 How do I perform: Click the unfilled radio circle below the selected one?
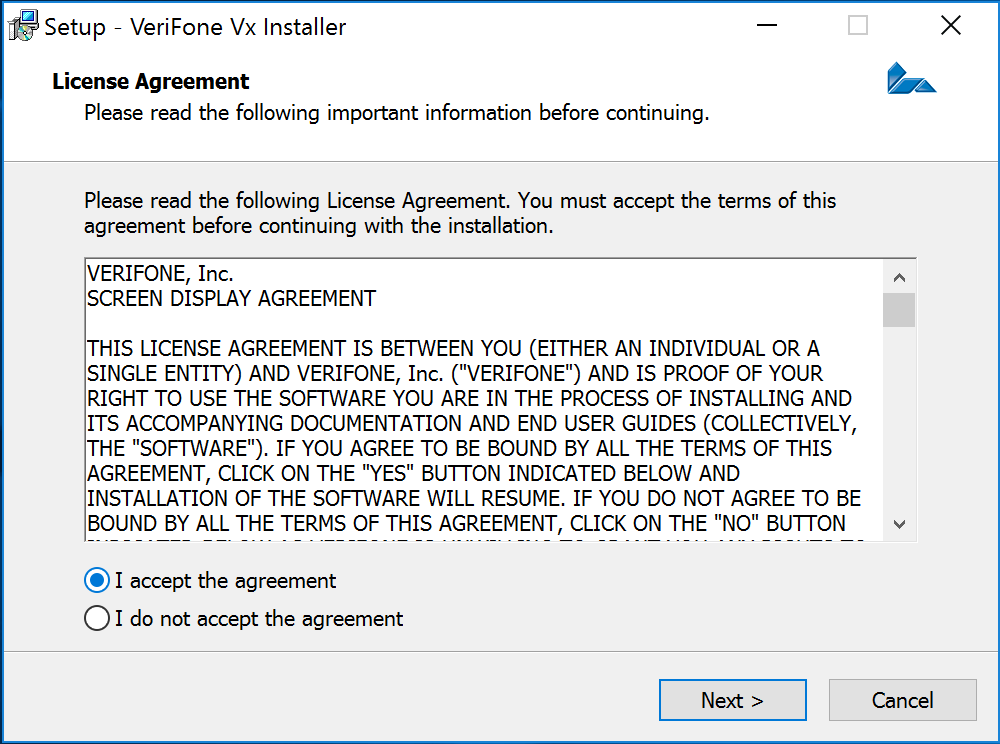coord(97,618)
